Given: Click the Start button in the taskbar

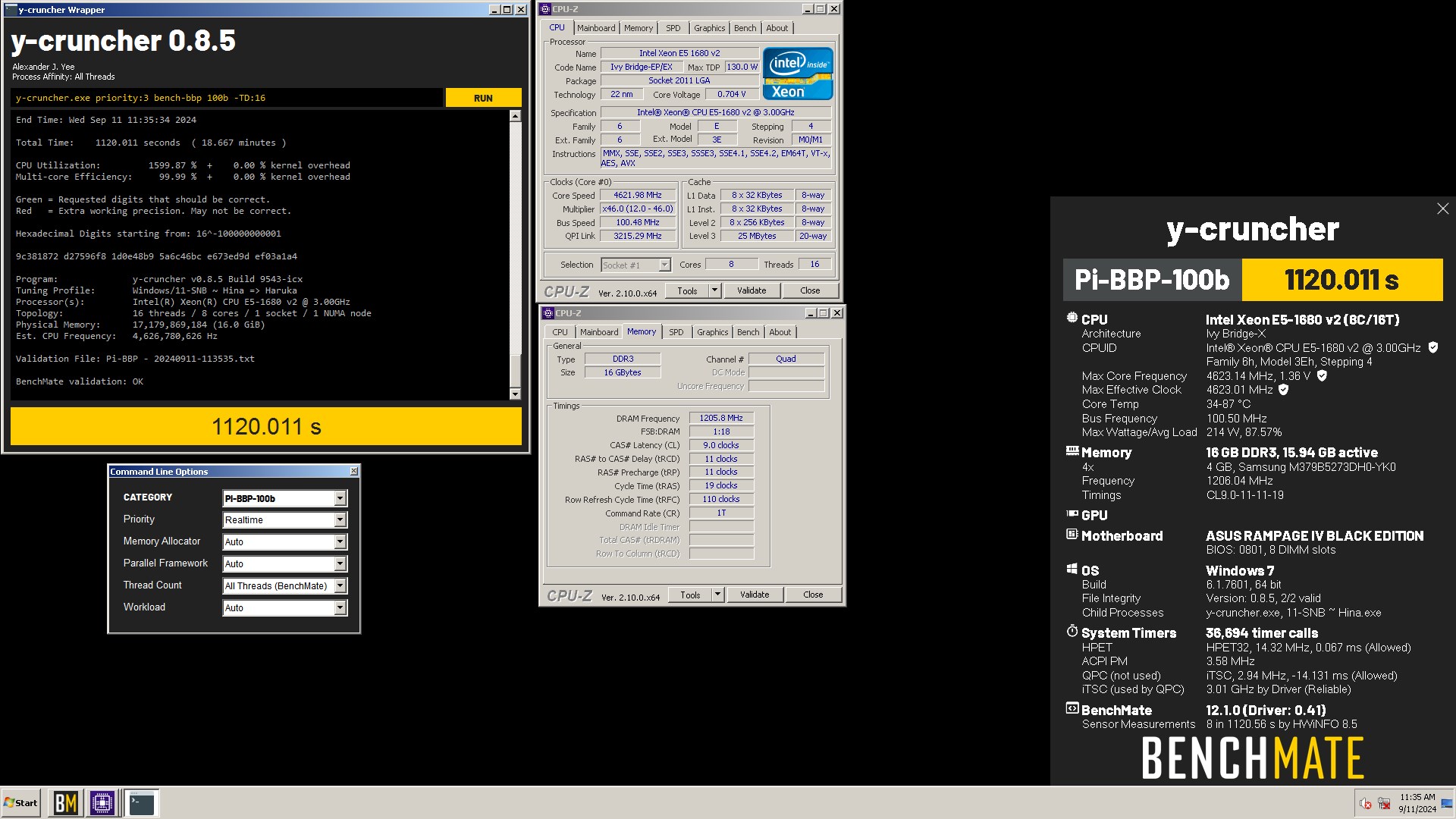Looking at the screenshot, I should coord(20,802).
